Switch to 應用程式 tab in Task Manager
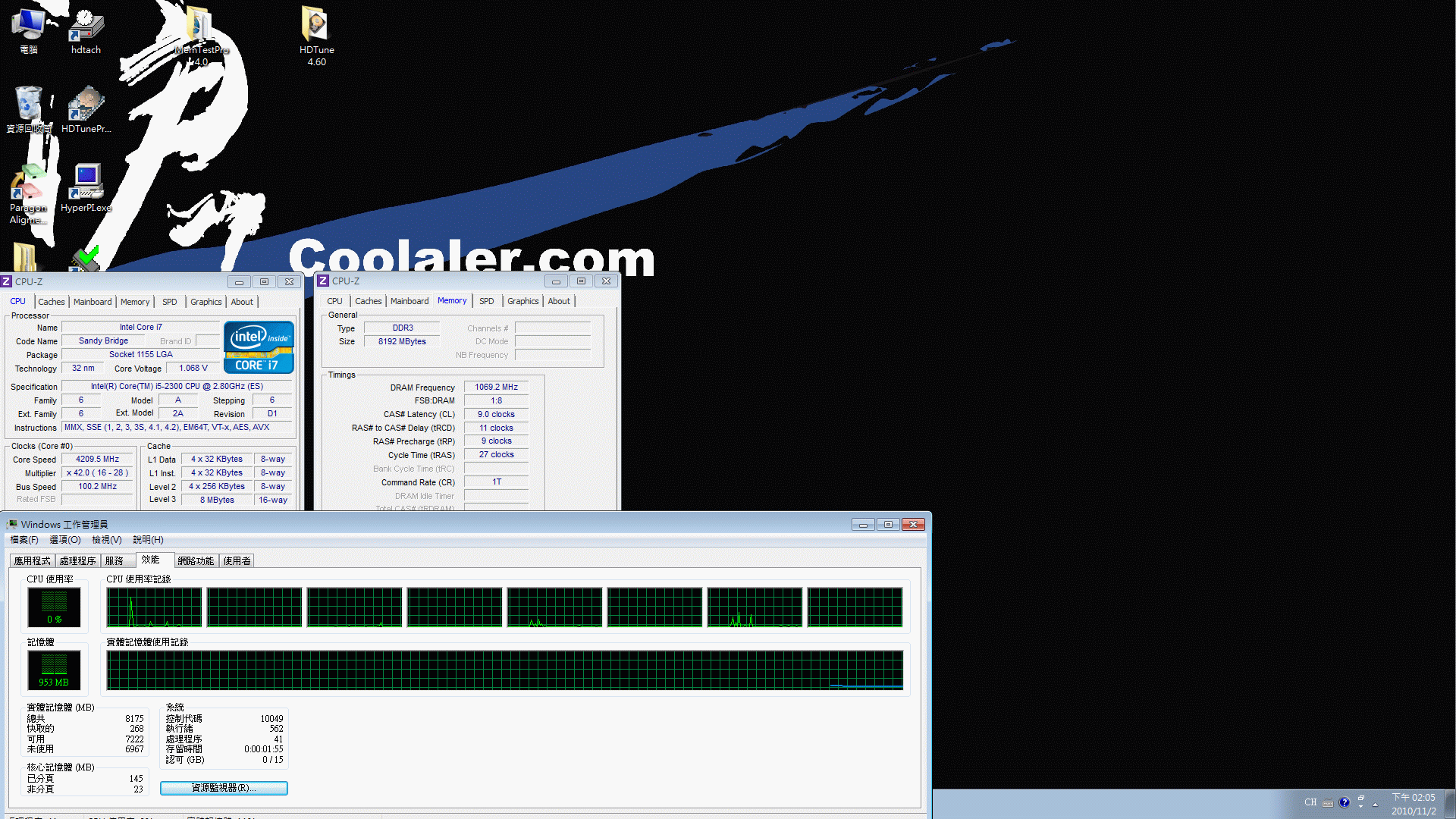This screenshot has width=1456, height=819. pos(33,561)
